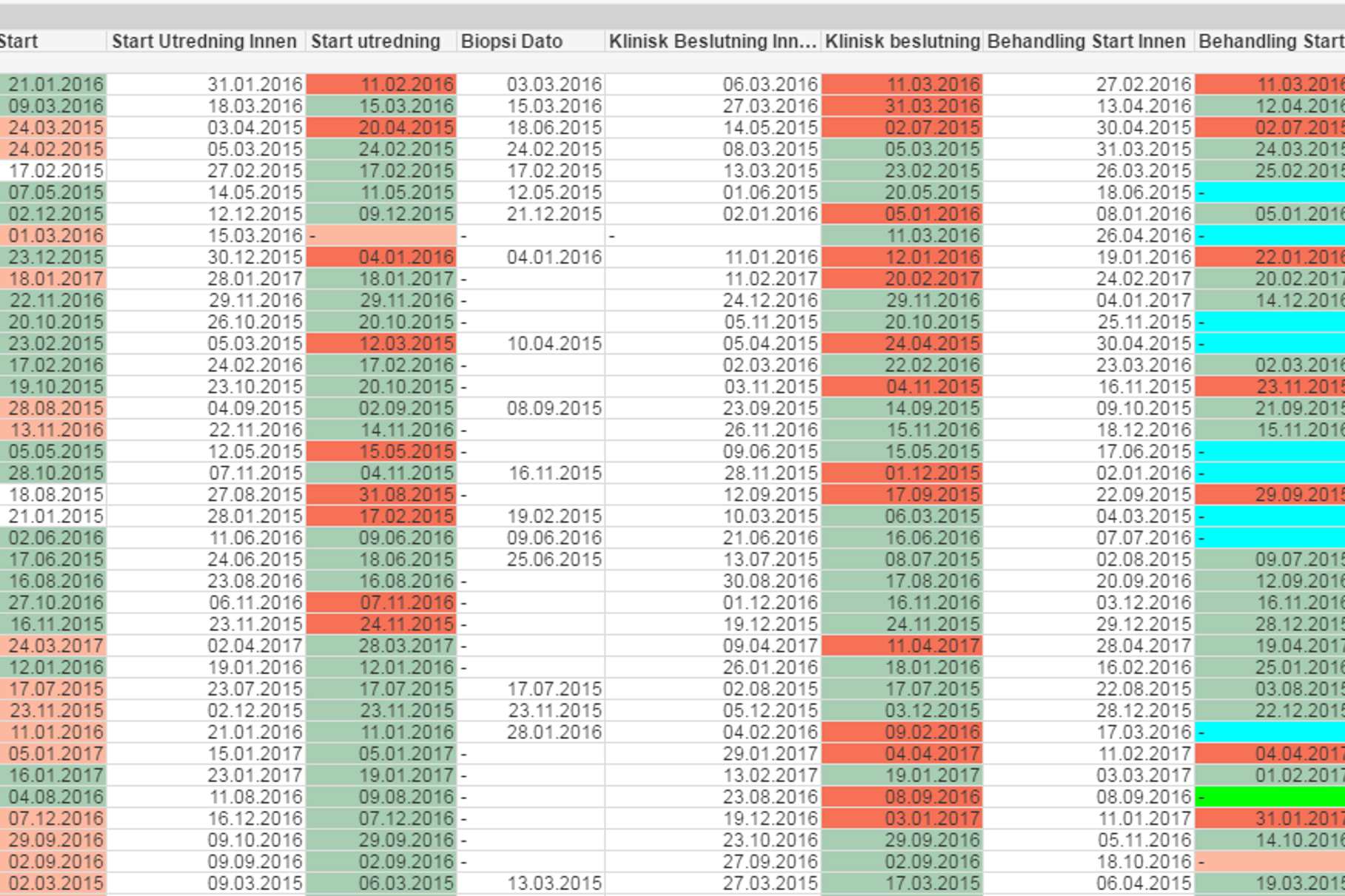1345x896 pixels.
Task: Select the bright green cell in Behandling Start
Action: point(1269,797)
